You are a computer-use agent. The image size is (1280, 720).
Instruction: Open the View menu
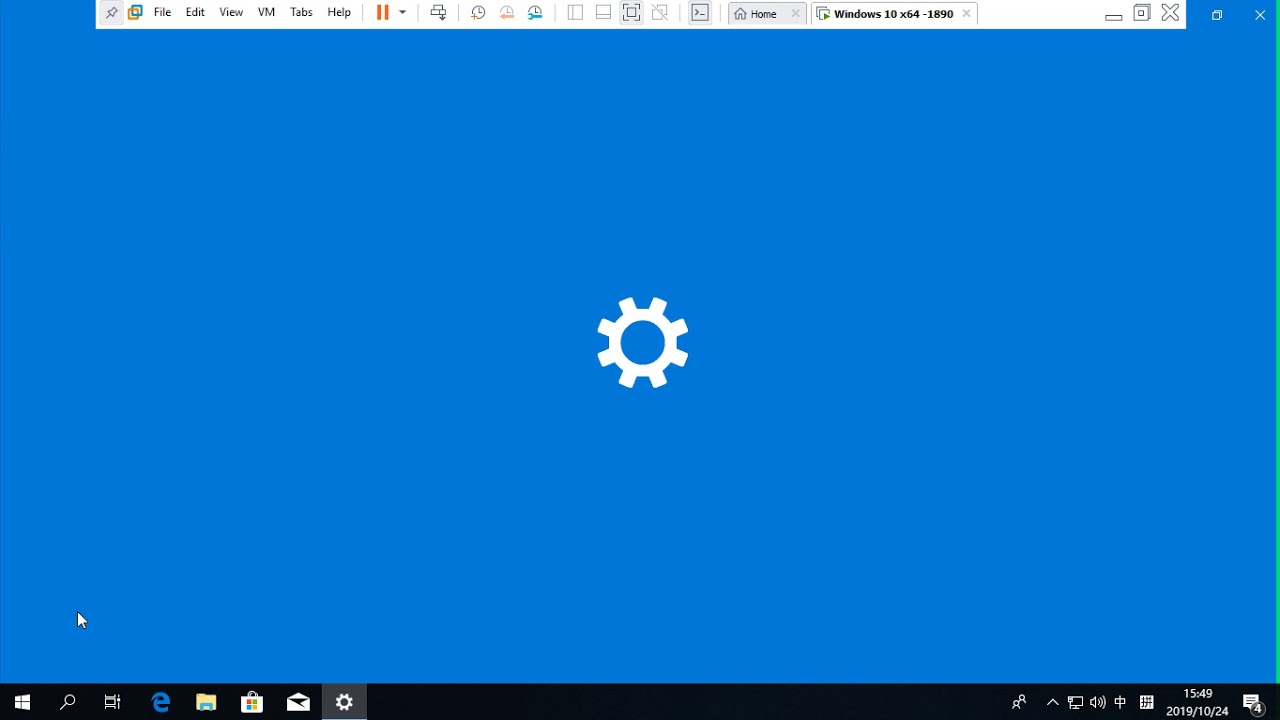pyautogui.click(x=231, y=13)
